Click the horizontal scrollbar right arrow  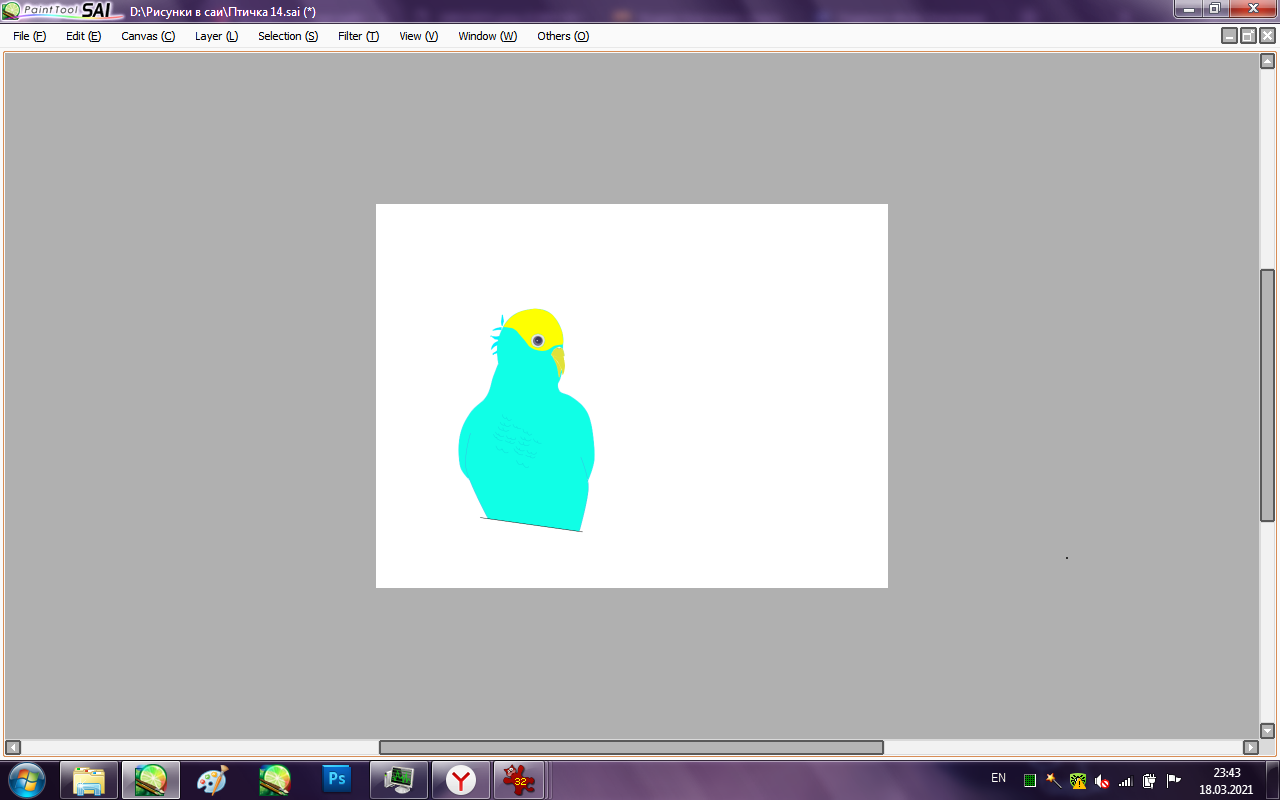[1250, 747]
